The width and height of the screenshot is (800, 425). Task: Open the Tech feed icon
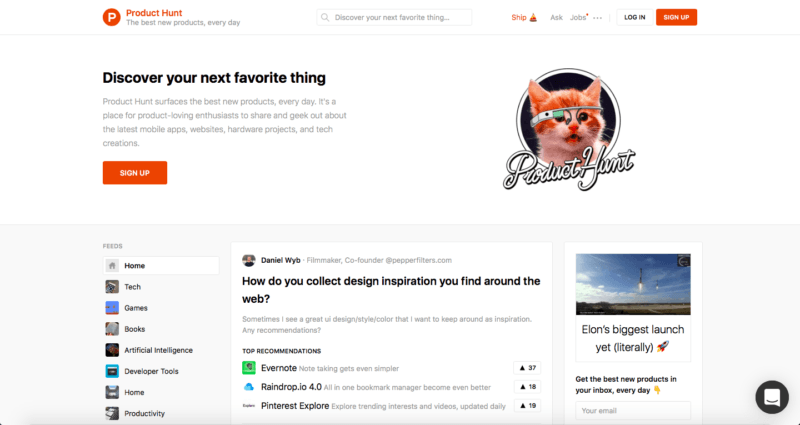[x=112, y=287]
